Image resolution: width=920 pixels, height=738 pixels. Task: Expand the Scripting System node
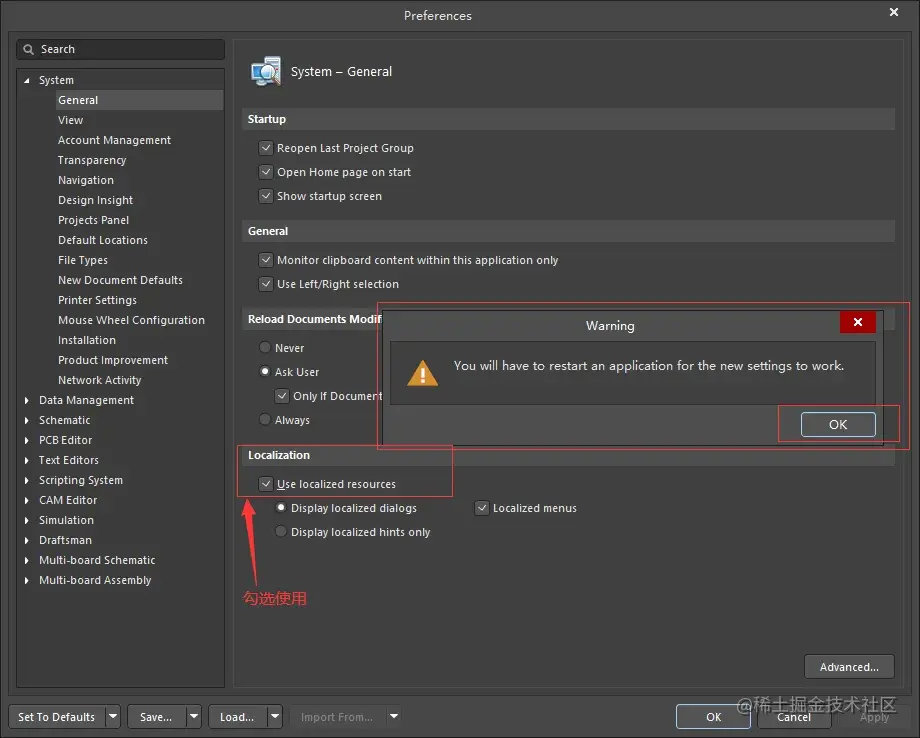click(26, 480)
